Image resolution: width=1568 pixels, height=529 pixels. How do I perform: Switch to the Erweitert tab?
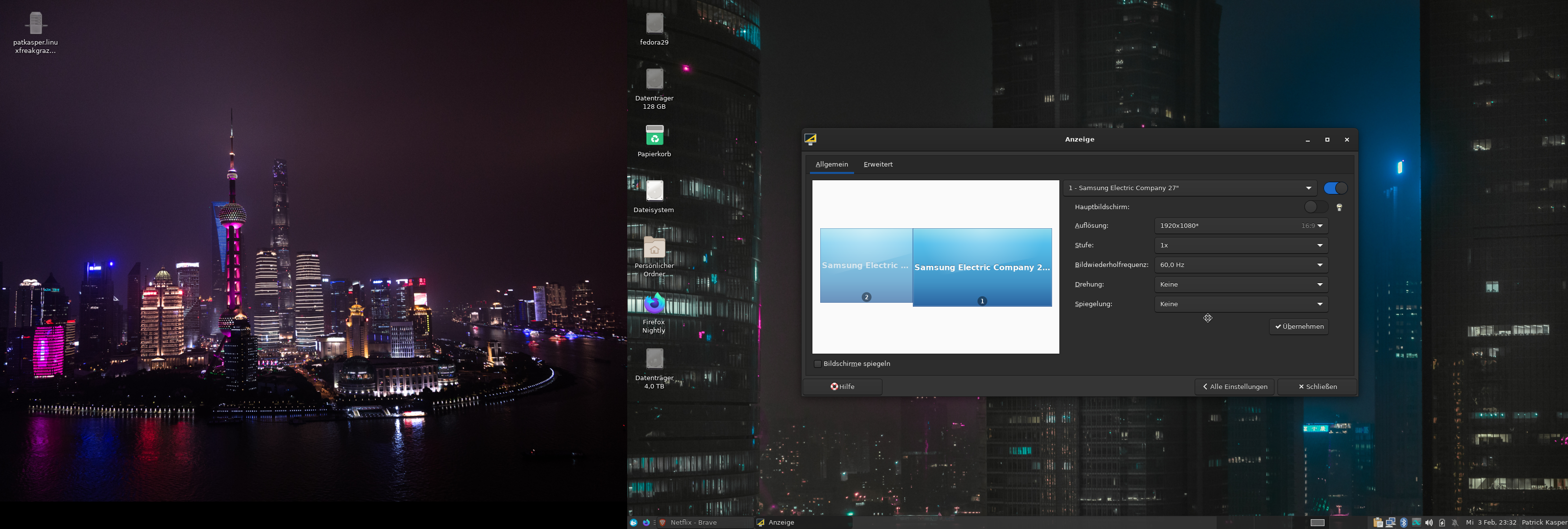pos(878,165)
